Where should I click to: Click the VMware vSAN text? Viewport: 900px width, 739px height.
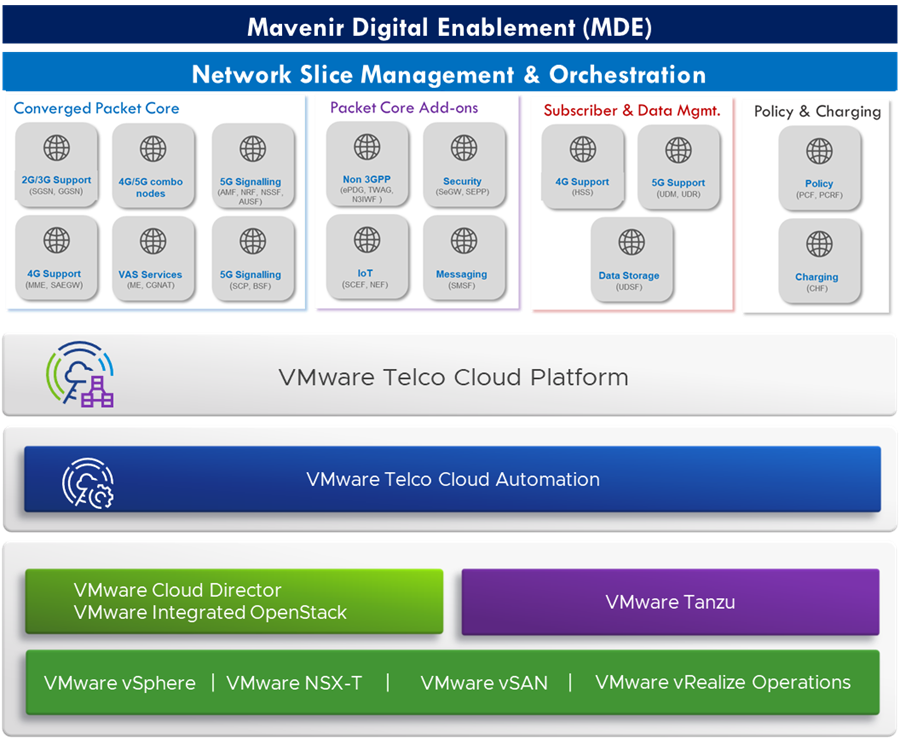click(484, 683)
